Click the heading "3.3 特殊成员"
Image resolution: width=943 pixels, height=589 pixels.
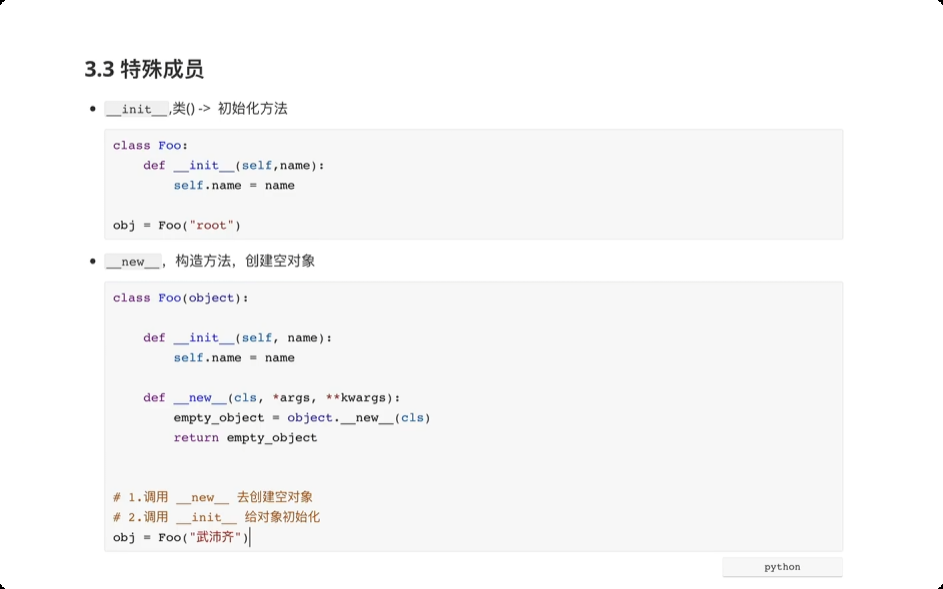point(144,69)
